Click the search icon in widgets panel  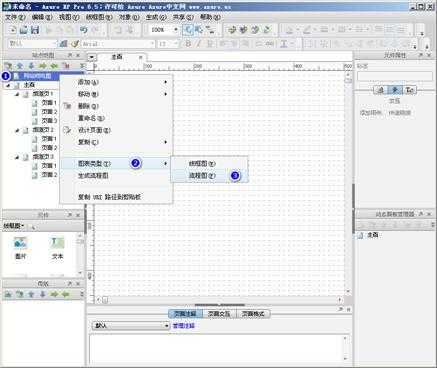33,227
